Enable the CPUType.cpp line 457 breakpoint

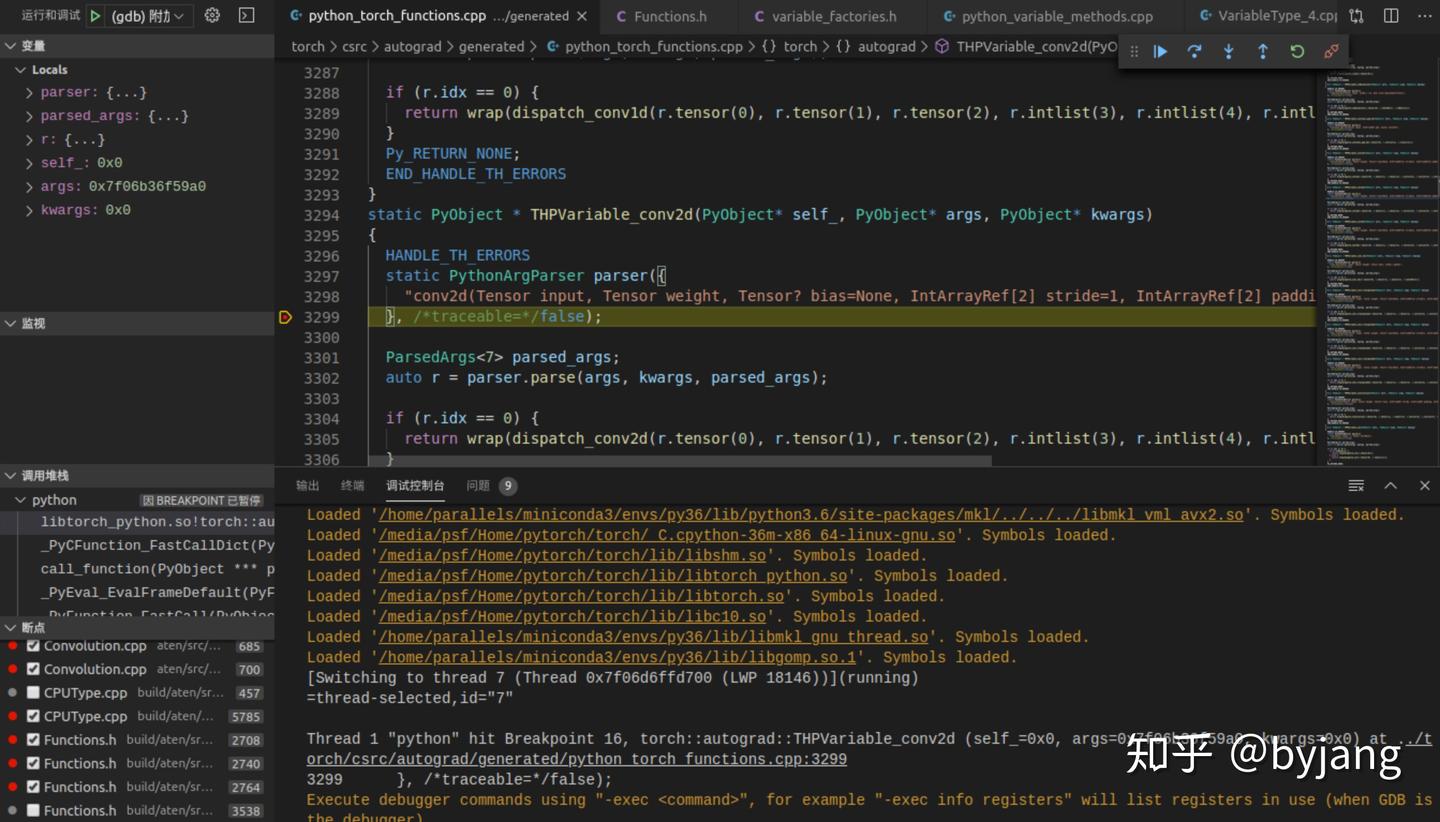pyautogui.click(x=33, y=693)
